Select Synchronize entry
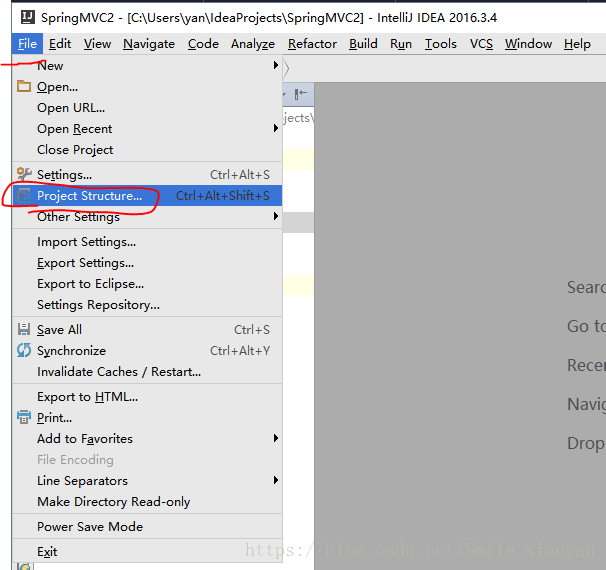Image resolution: width=606 pixels, height=570 pixels. pos(147,351)
